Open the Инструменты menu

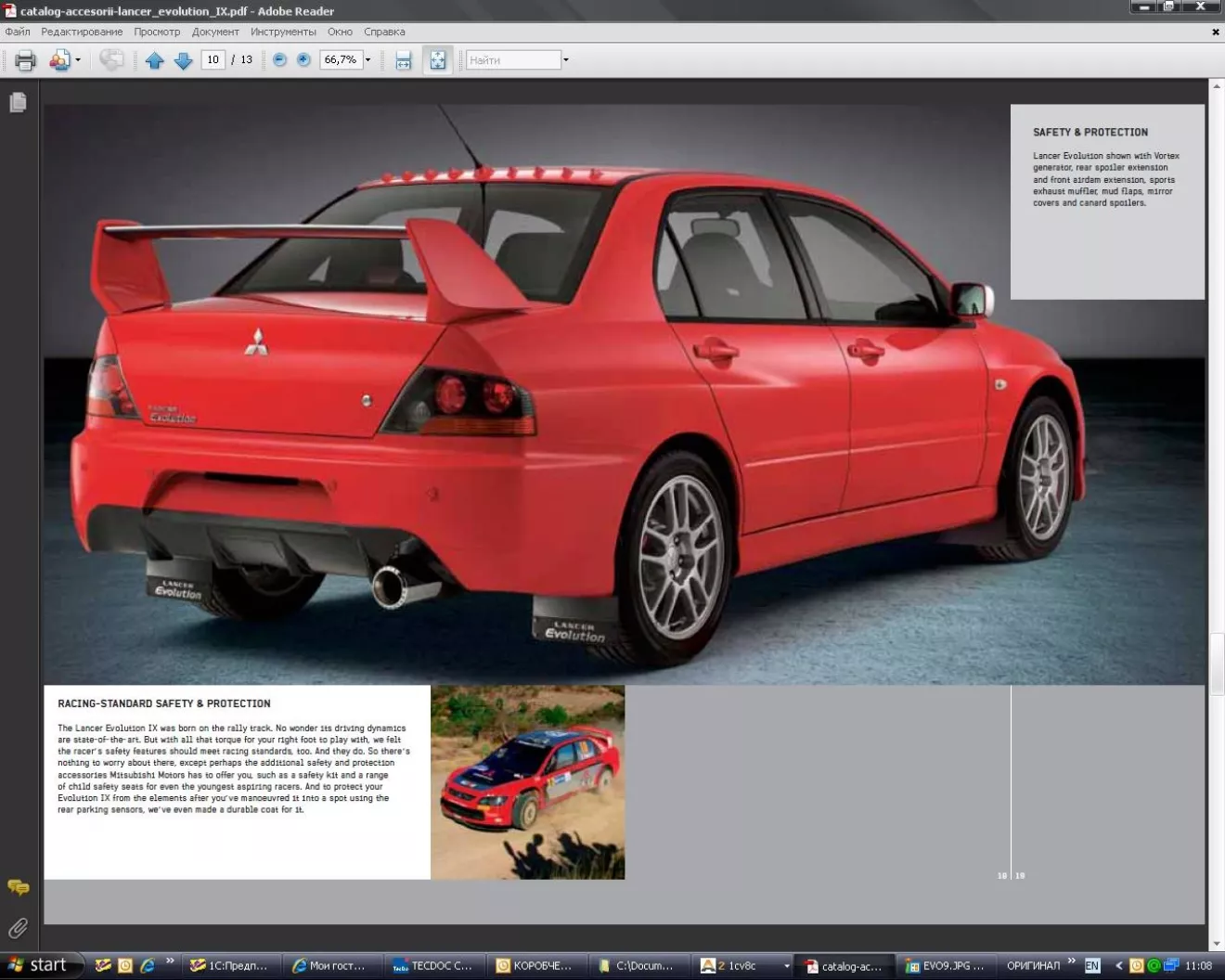pyautogui.click(x=283, y=32)
